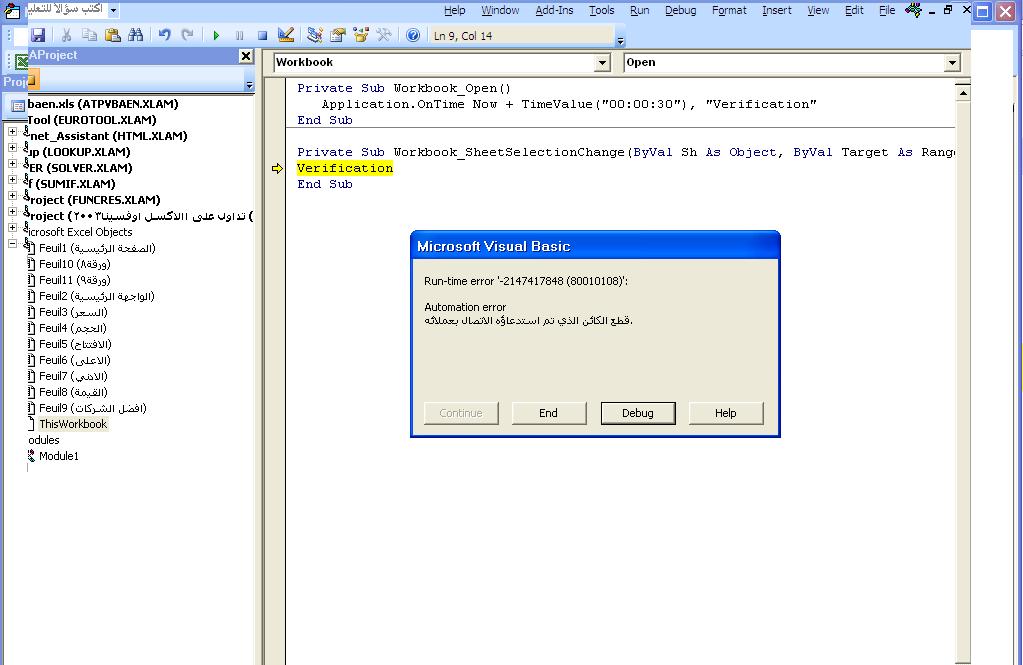The image size is (1023, 665).
Task: Click the VBA application icon in the title corner
Action: (12, 10)
